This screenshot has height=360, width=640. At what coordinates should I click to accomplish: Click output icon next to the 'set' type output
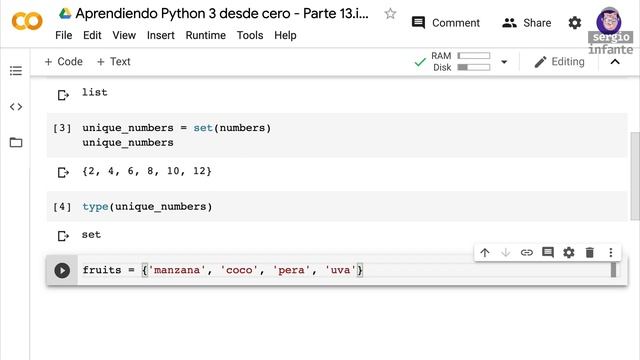[63, 236]
